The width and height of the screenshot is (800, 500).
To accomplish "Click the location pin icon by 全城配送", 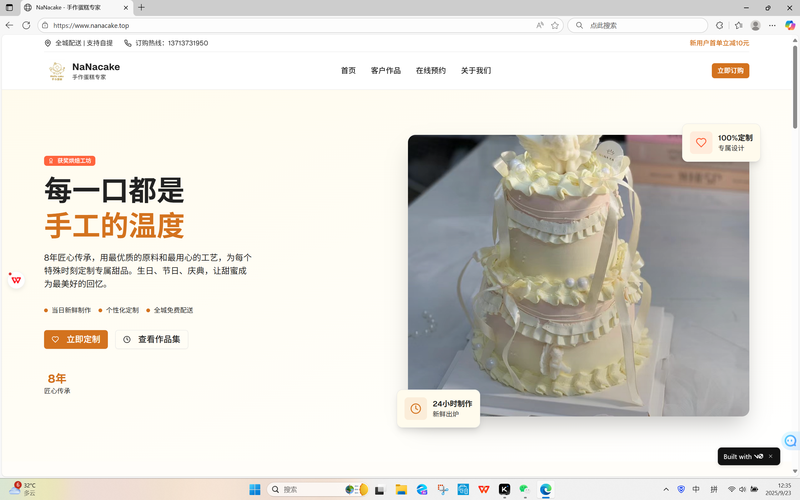I will coord(47,43).
